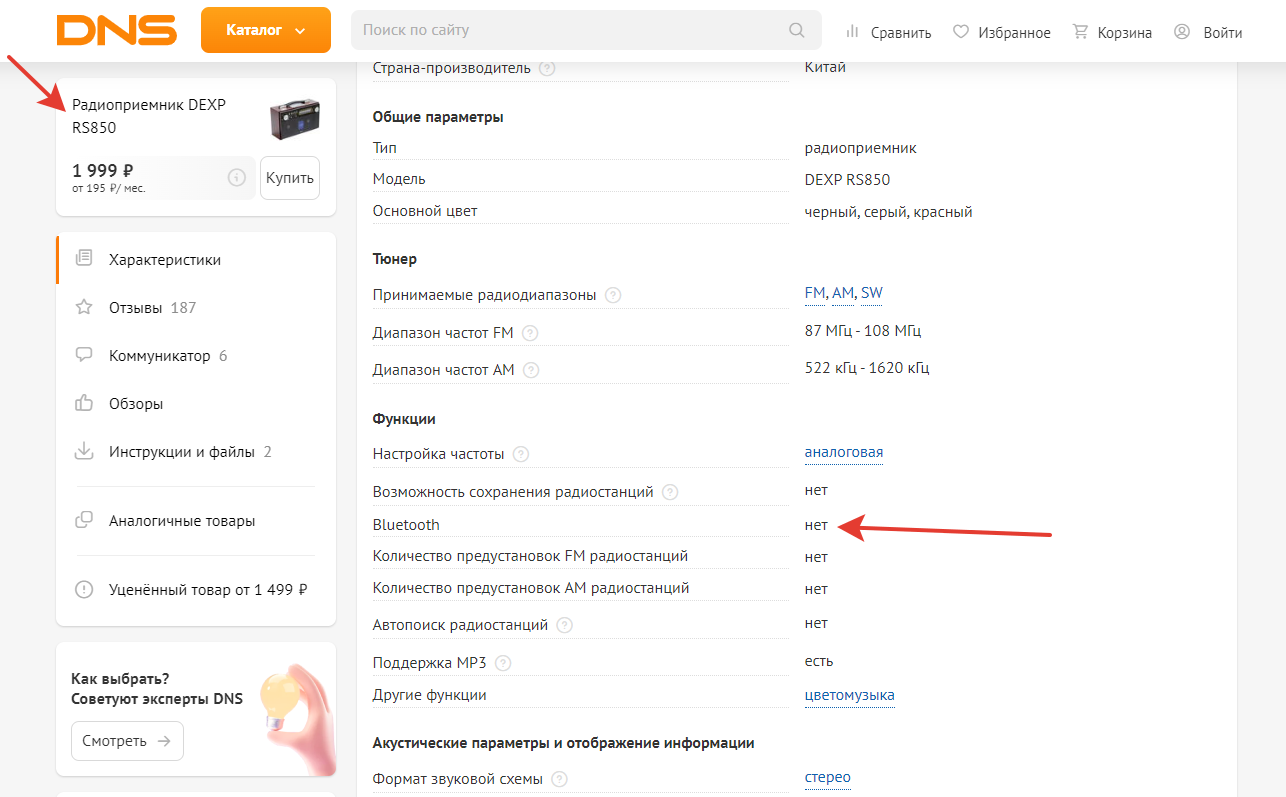Click the Сравнить bar chart icon

point(853,31)
